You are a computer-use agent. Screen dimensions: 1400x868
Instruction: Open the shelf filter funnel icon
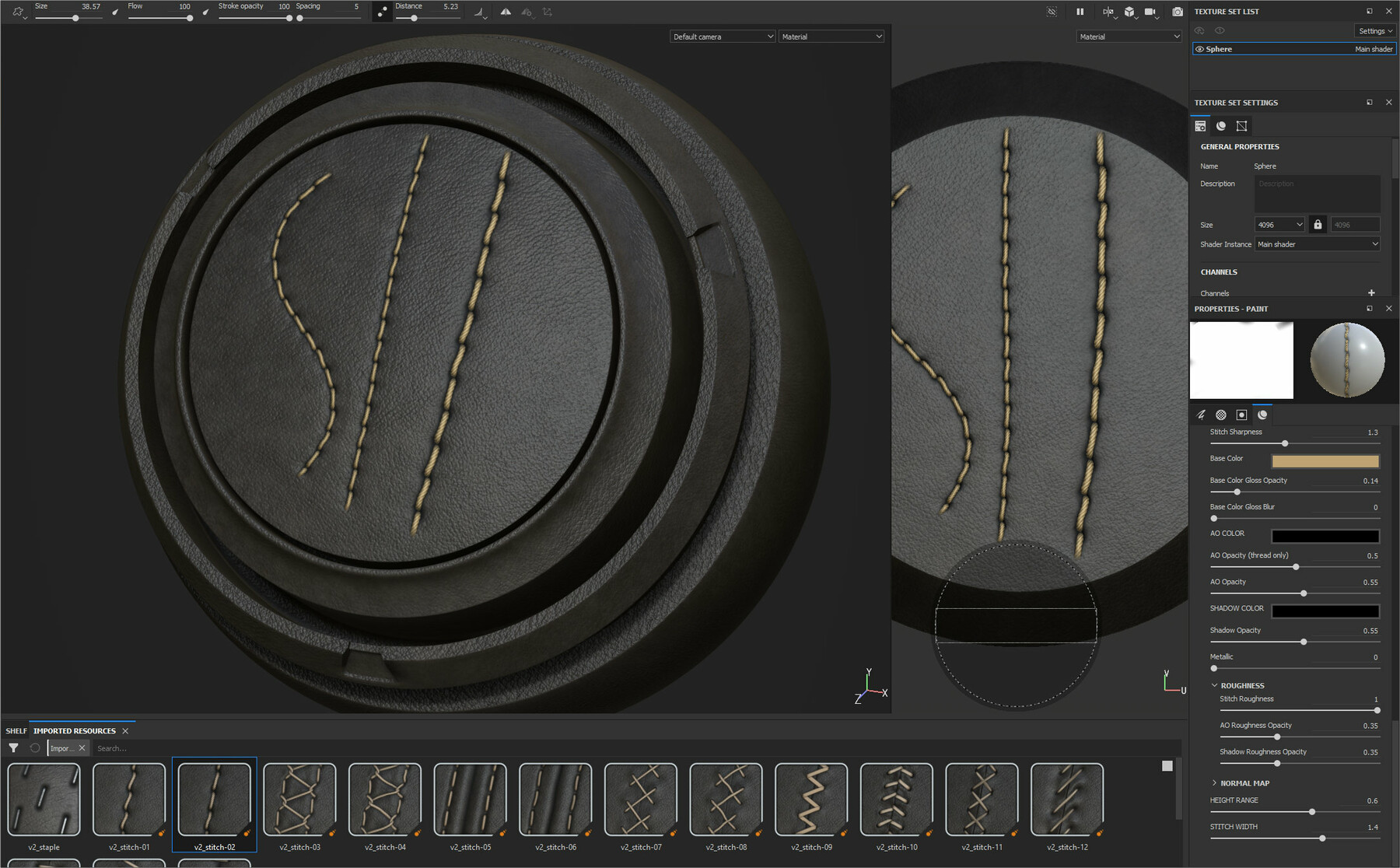coord(13,747)
